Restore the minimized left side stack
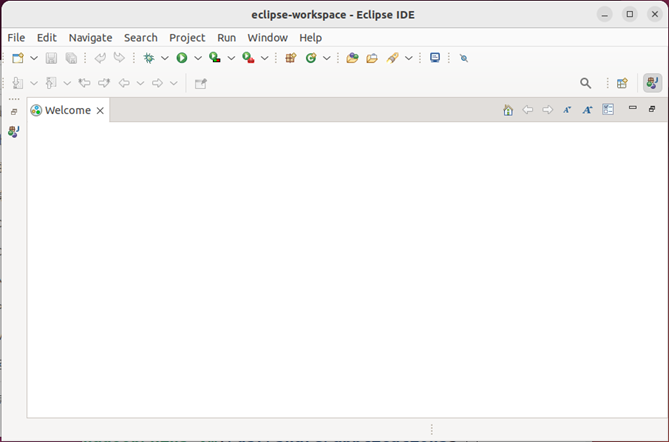669x442 pixels. tap(14, 112)
